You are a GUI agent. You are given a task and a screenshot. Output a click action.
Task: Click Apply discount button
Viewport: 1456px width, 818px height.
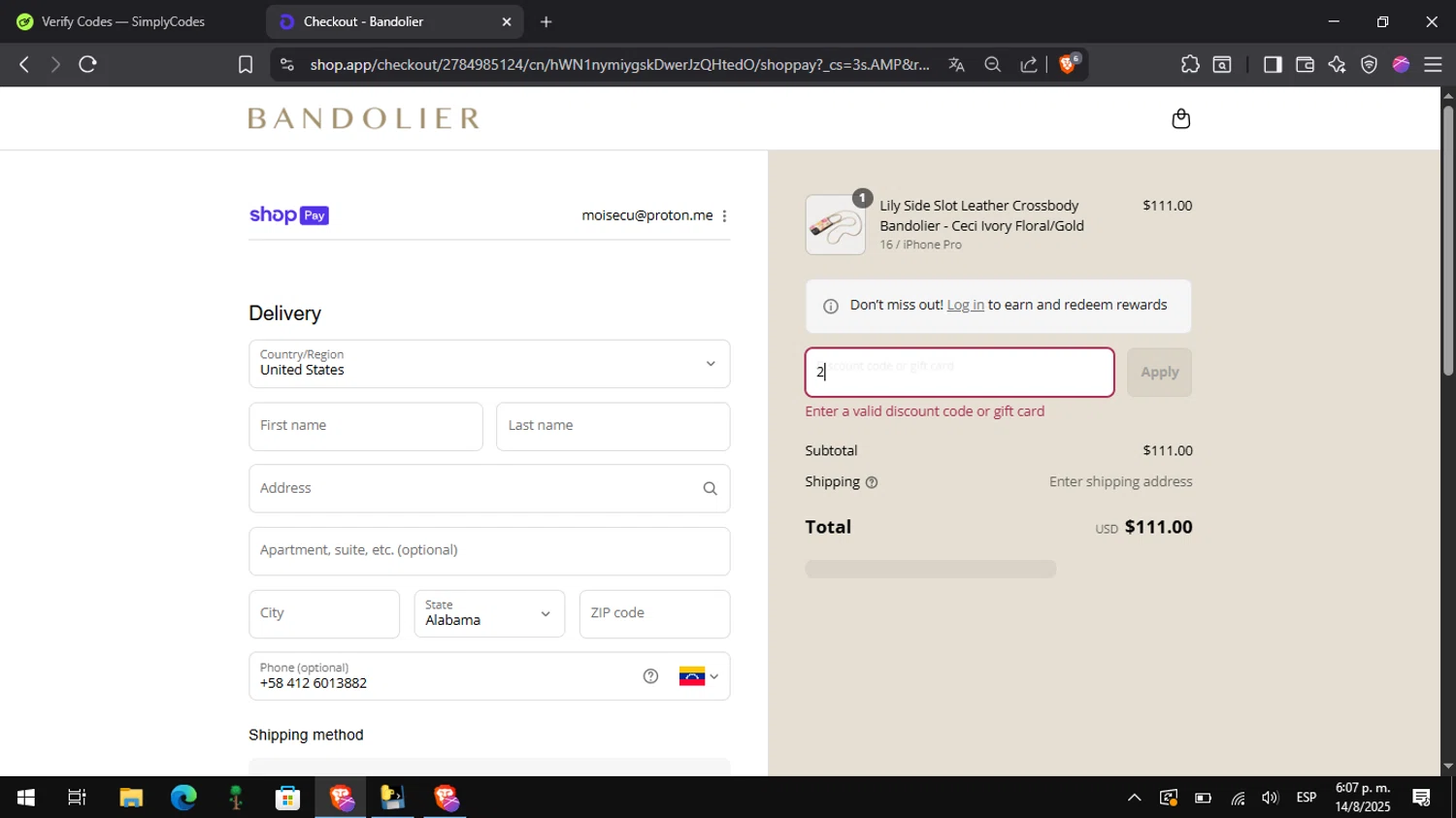(x=1159, y=373)
